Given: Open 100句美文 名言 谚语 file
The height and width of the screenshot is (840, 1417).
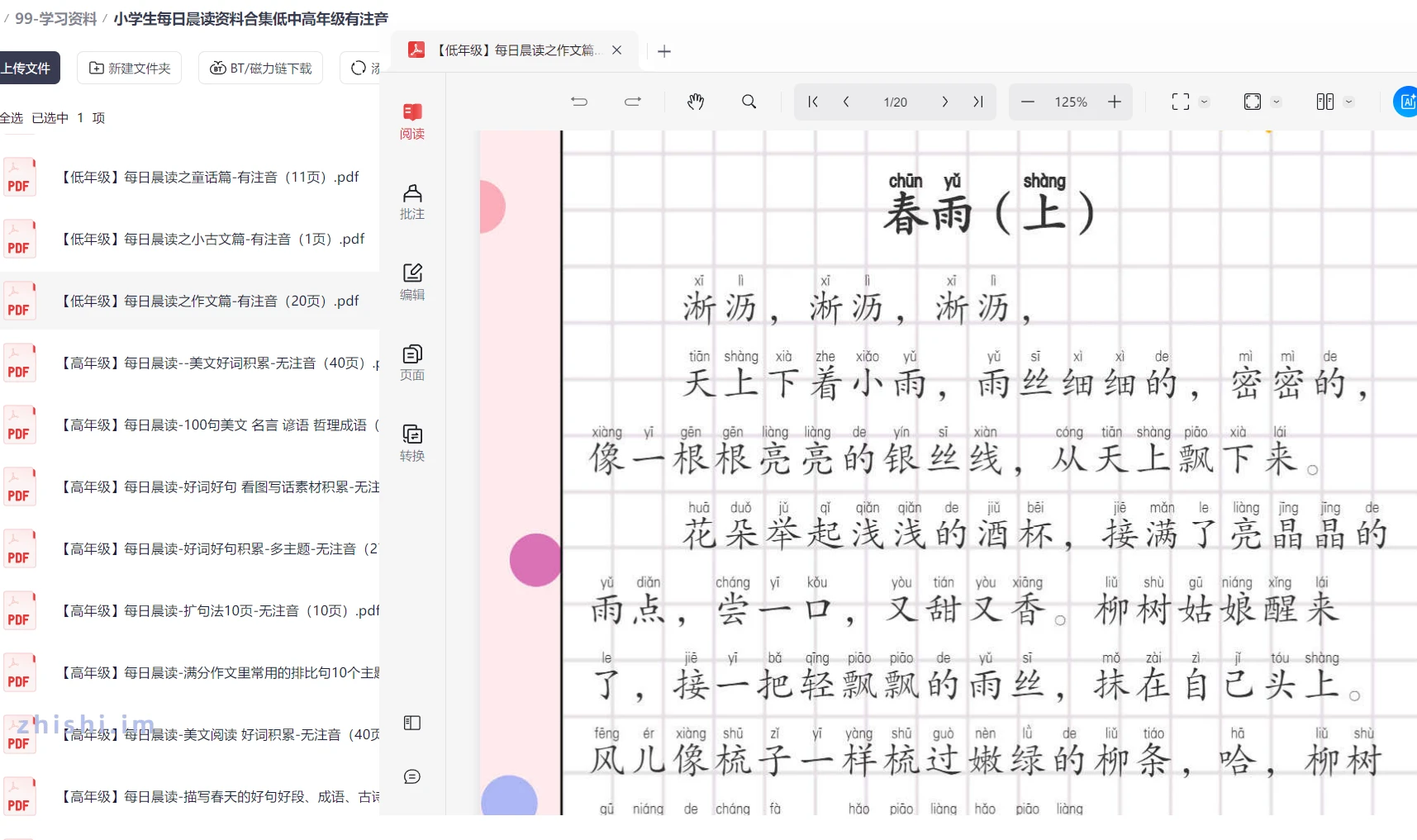Looking at the screenshot, I should pyautogui.click(x=218, y=425).
